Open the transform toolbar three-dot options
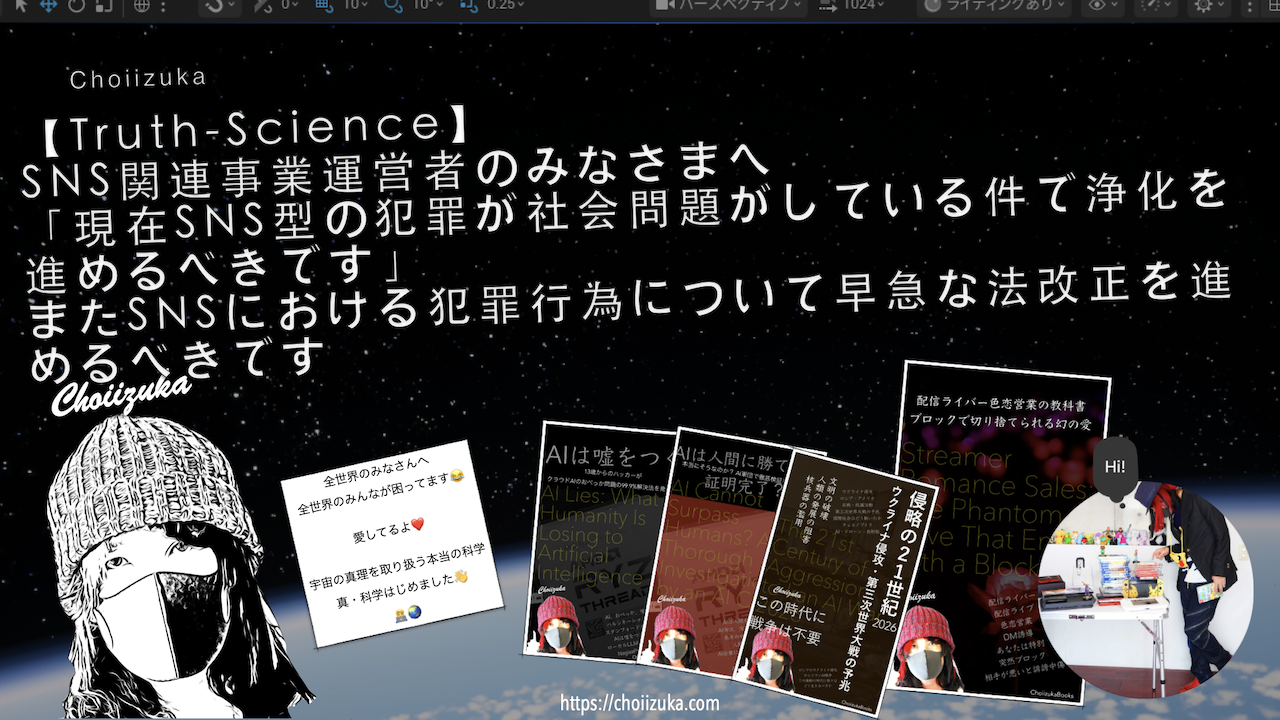Image resolution: width=1280 pixels, height=720 pixels. 165,5
